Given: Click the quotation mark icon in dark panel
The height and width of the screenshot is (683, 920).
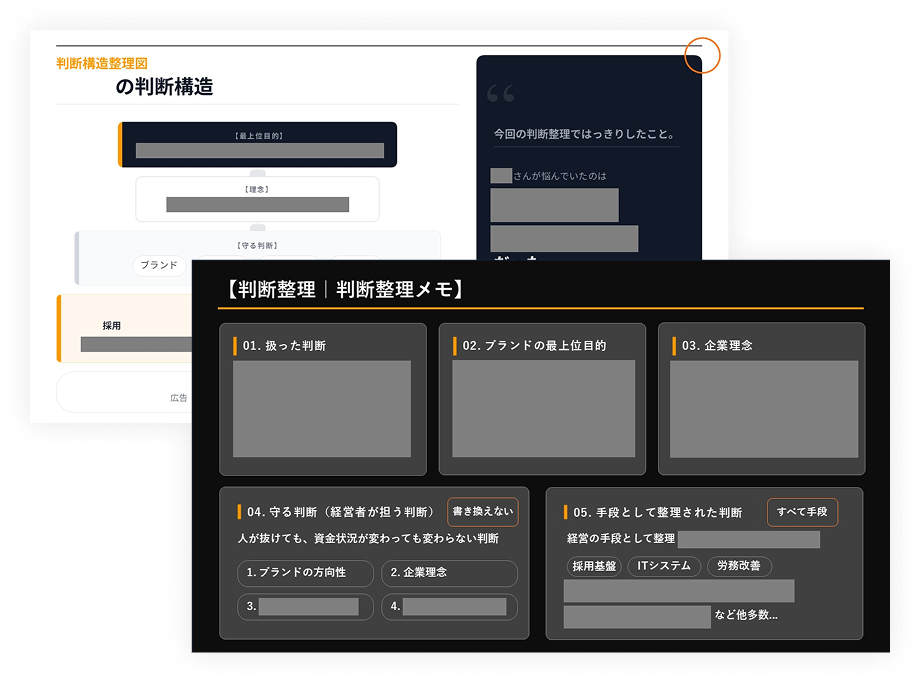Looking at the screenshot, I should tap(500, 93).
